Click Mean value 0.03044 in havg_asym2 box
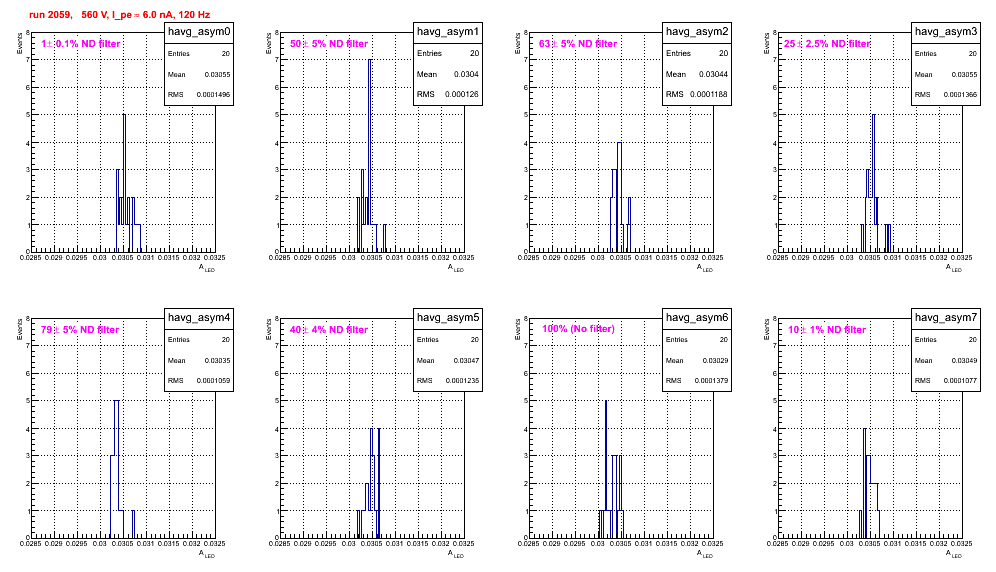Viewport: 996px width, 572px height. [x=713, y=74]
